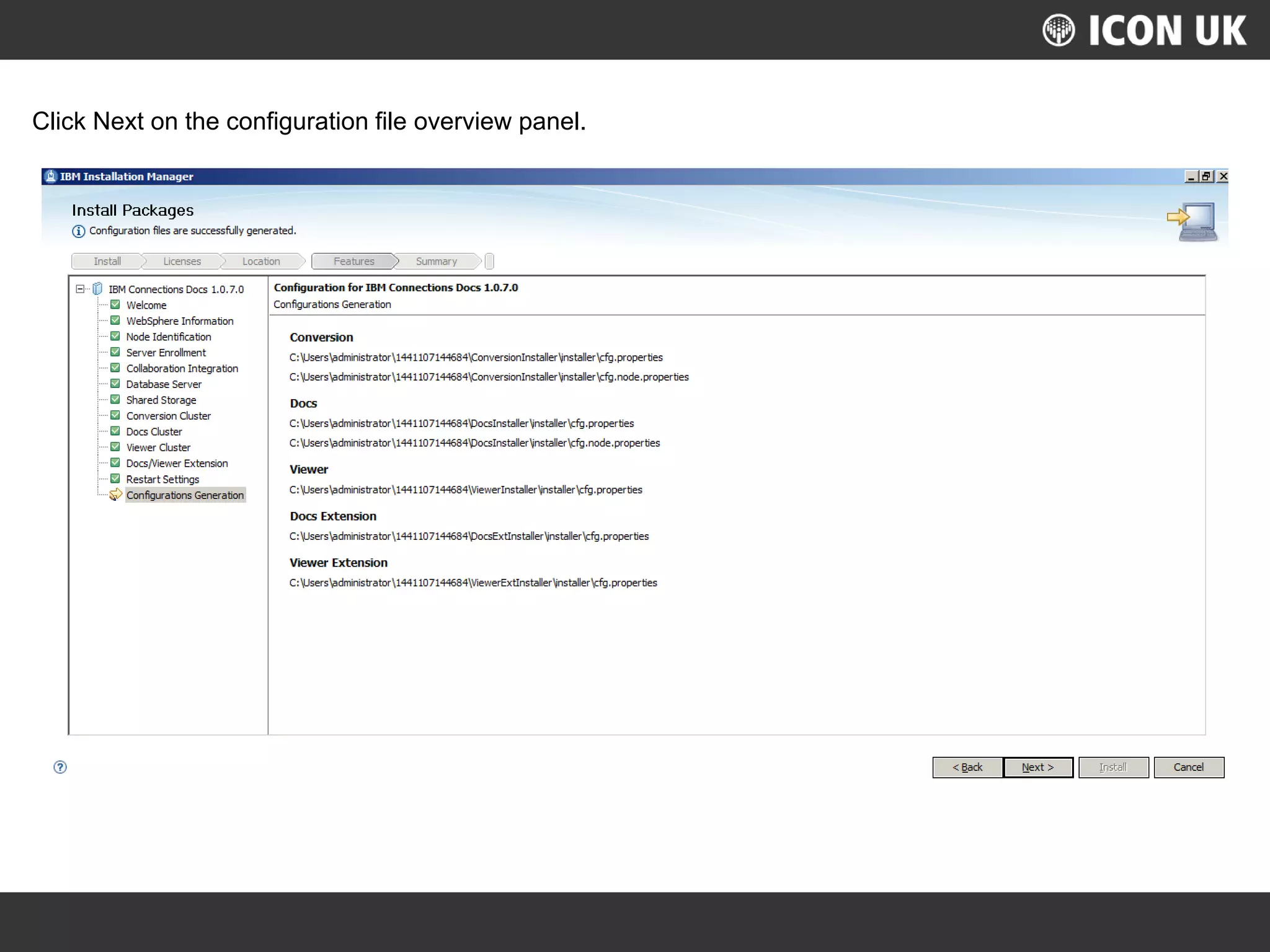
Task: Click the ICON UK logo
Action: pyautogui.click(x=1145, y=30)
